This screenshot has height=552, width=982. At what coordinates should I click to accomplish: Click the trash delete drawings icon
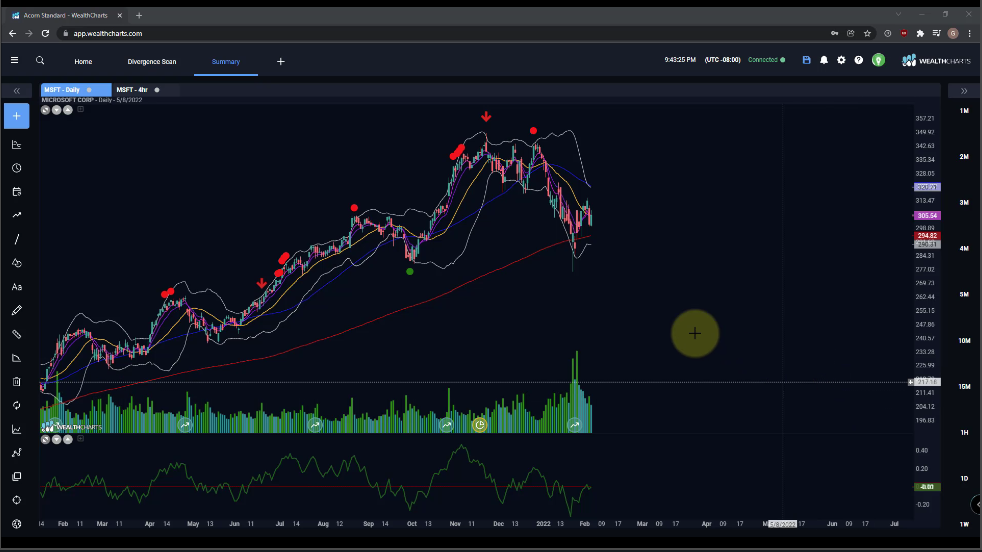coord(17,382)
